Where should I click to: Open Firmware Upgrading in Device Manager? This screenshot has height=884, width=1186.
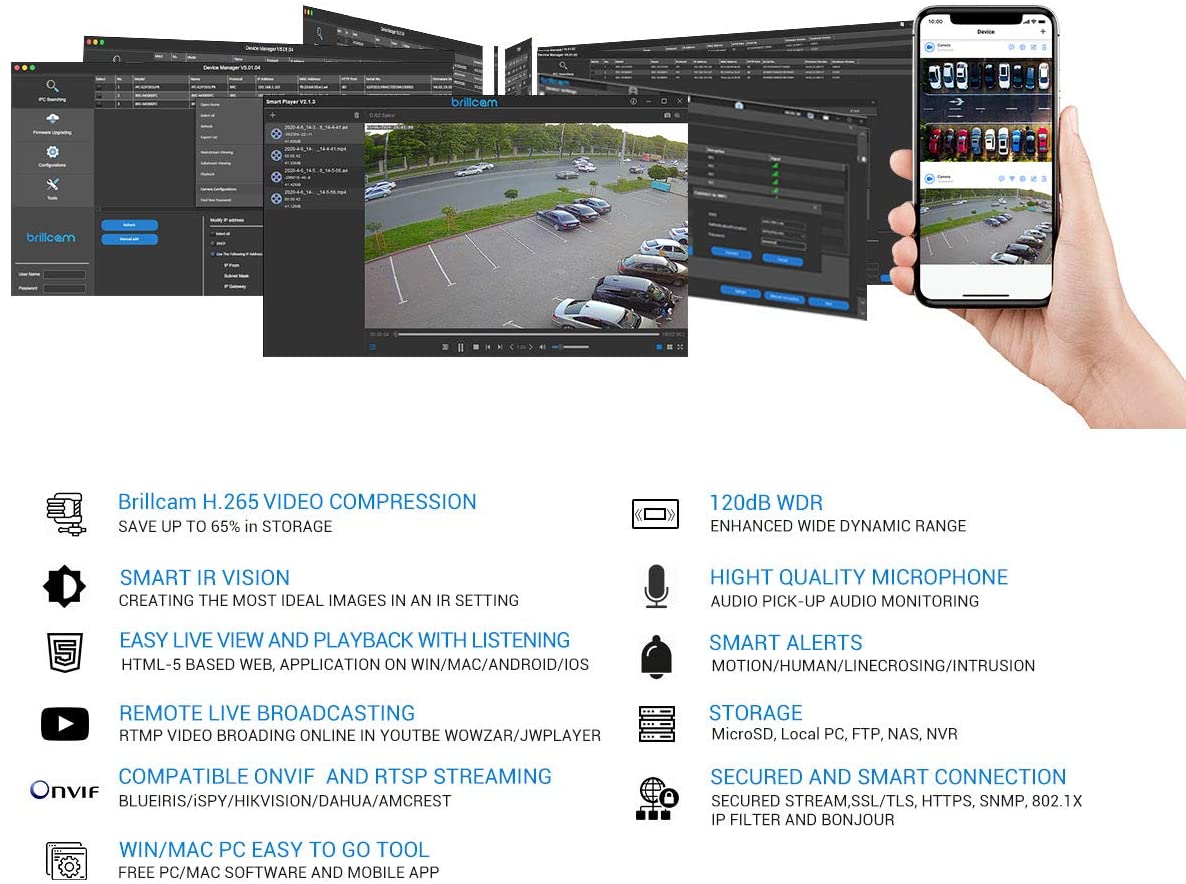click(52, 123)
